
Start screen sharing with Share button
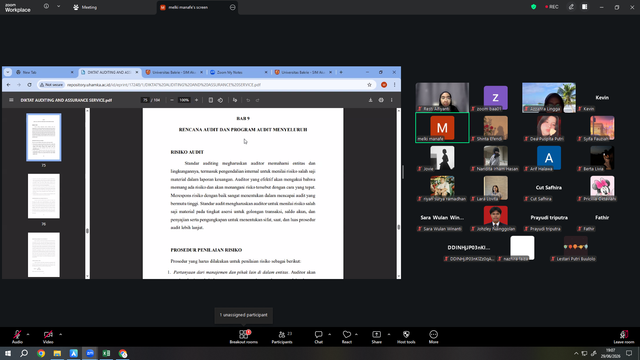coord(376,337)
